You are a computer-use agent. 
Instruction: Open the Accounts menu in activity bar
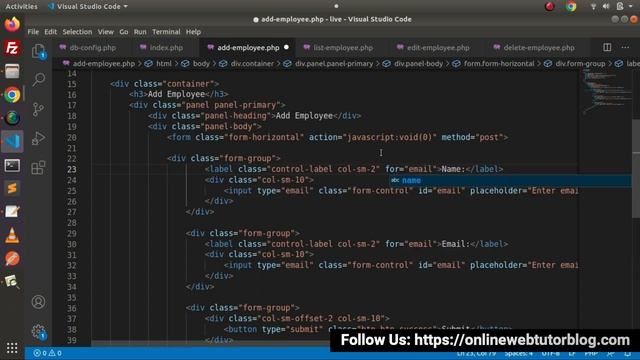[x=38, y=302]
